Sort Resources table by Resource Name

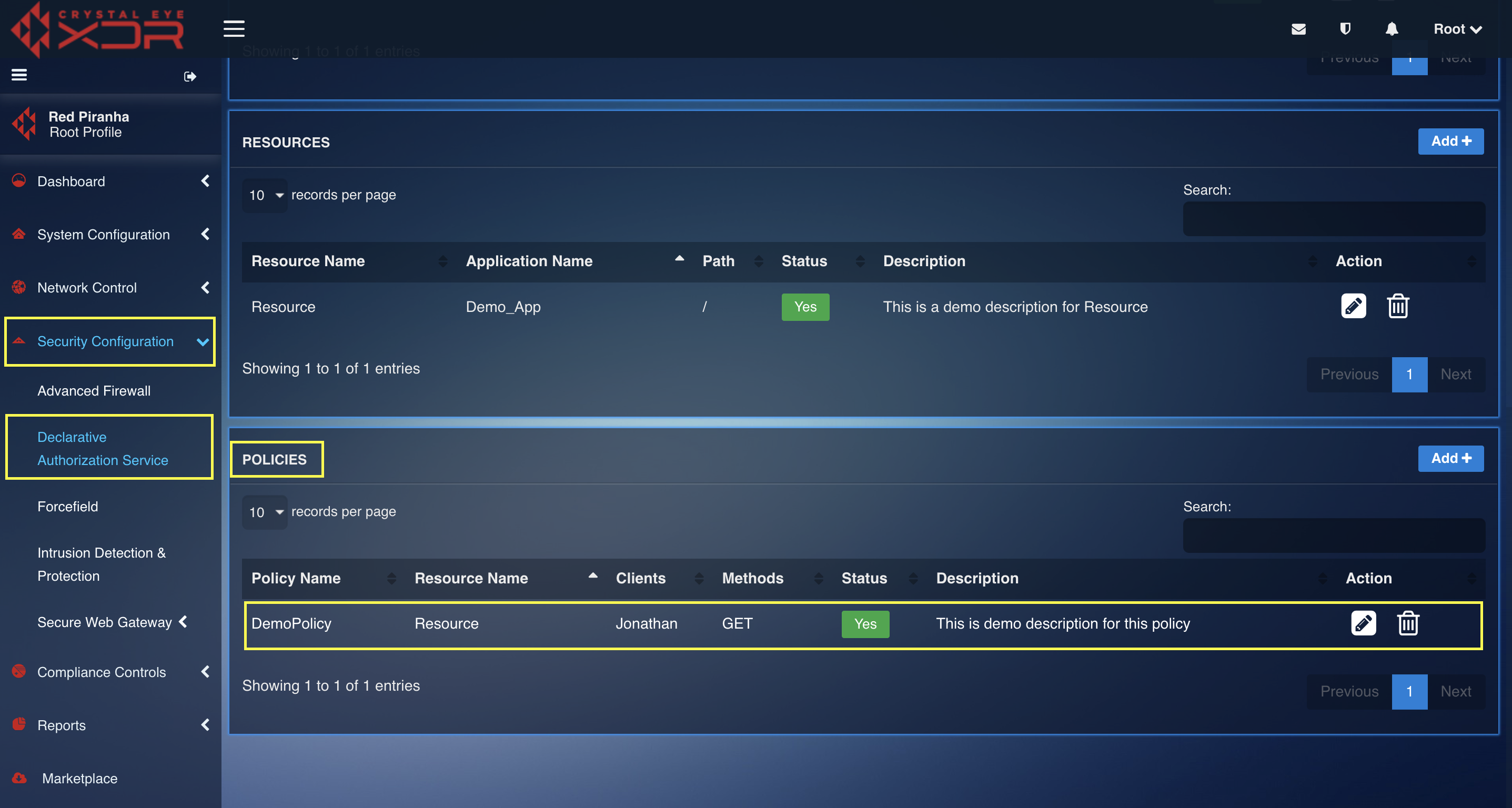(349, 261)
